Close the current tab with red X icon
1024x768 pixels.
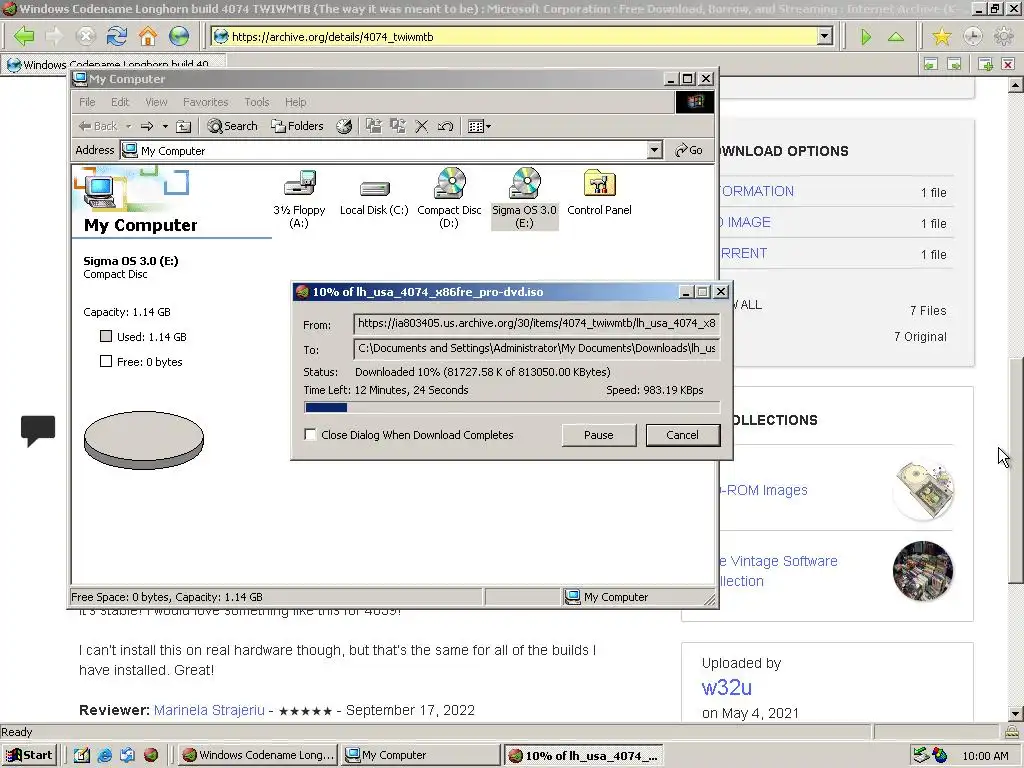point(1008,64)
